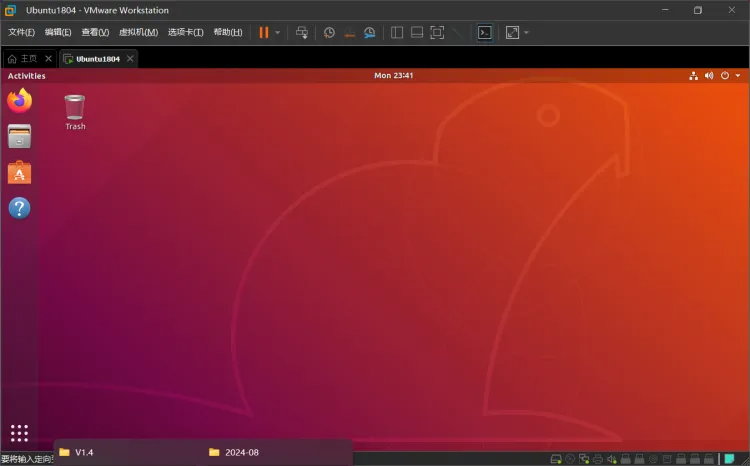Take a snapshot of this virtual machine
Image resolution: width=750 pixels, height=466 pixels.
click(329, 33)
